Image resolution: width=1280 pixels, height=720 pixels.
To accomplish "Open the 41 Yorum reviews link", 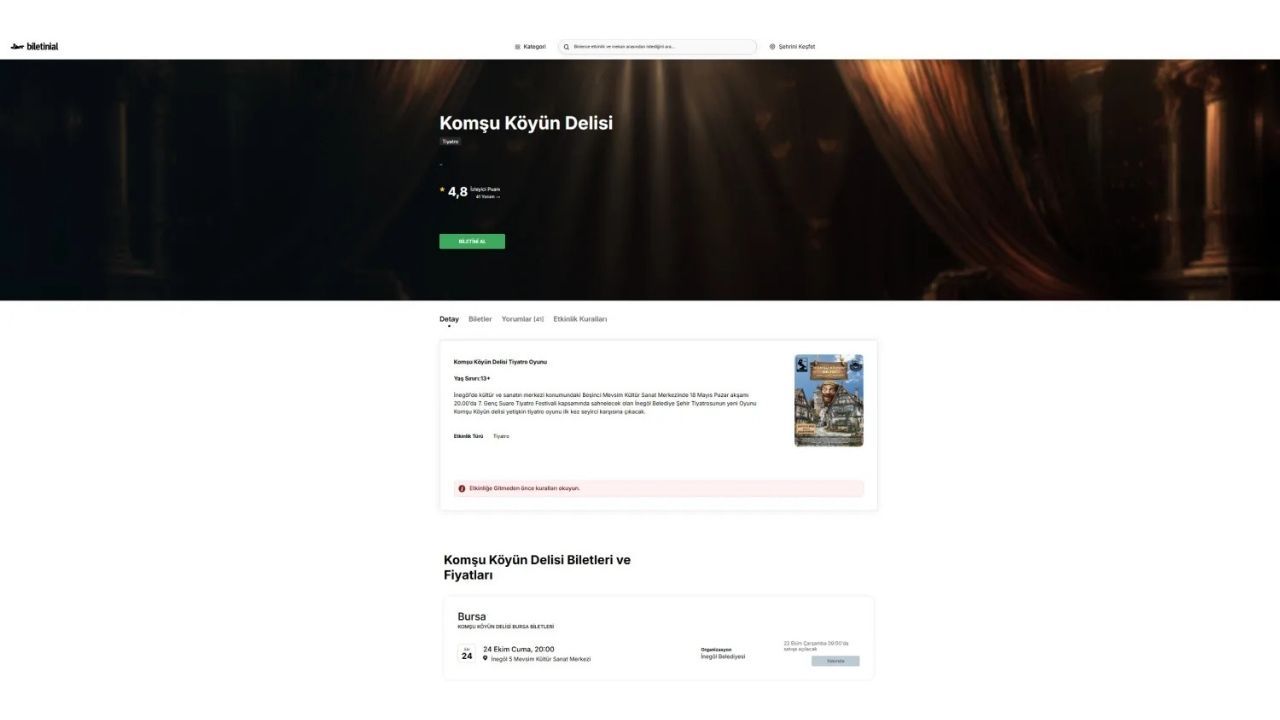I will pos(487,197).
